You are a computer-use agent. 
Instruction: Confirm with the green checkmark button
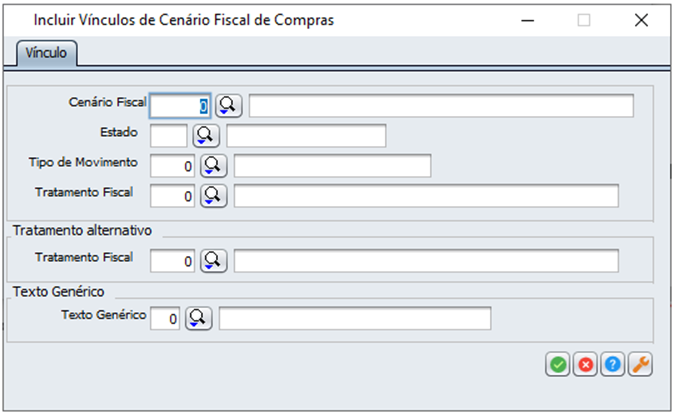click(558, 365)
